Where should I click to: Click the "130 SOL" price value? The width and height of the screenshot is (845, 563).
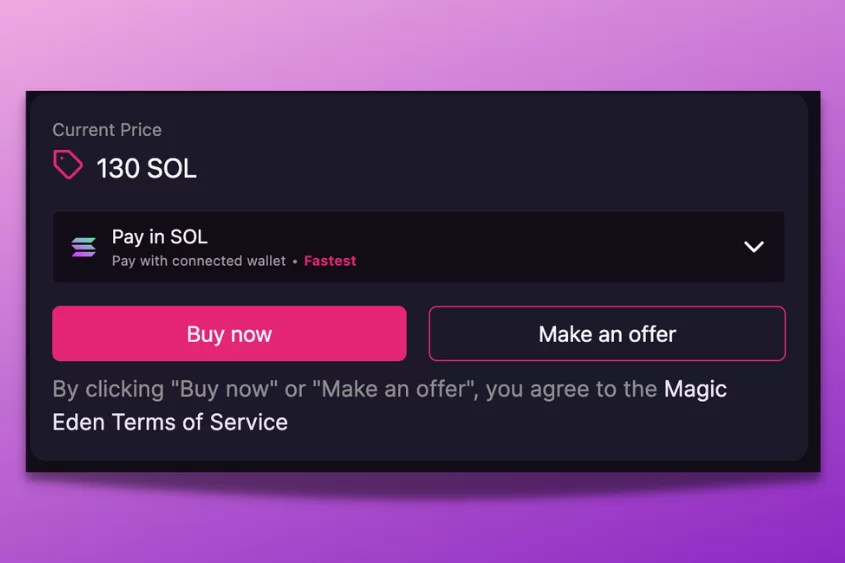[146, 168]
